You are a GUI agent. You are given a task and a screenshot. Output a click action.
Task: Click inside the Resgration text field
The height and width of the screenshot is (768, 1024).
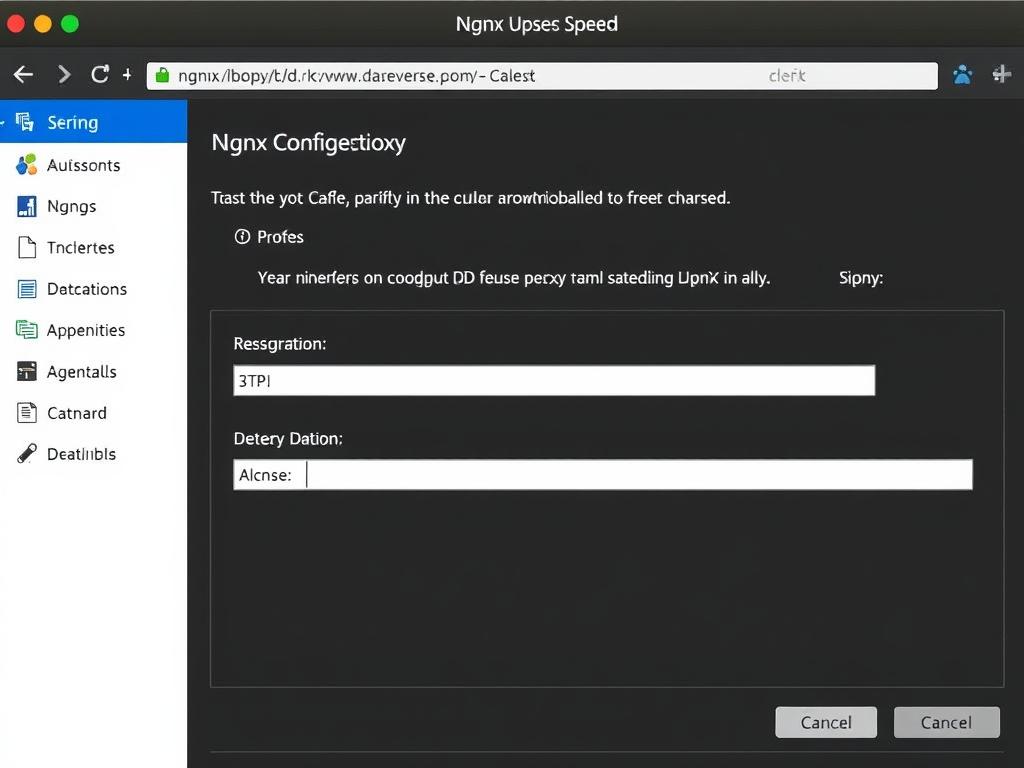[x=554, y=380]
